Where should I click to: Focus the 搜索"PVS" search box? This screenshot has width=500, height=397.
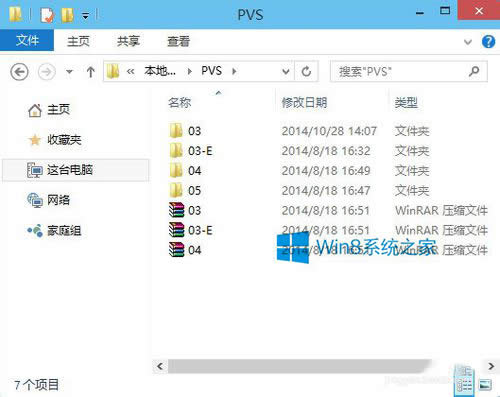pyautogui.click(x=409, y=71)
